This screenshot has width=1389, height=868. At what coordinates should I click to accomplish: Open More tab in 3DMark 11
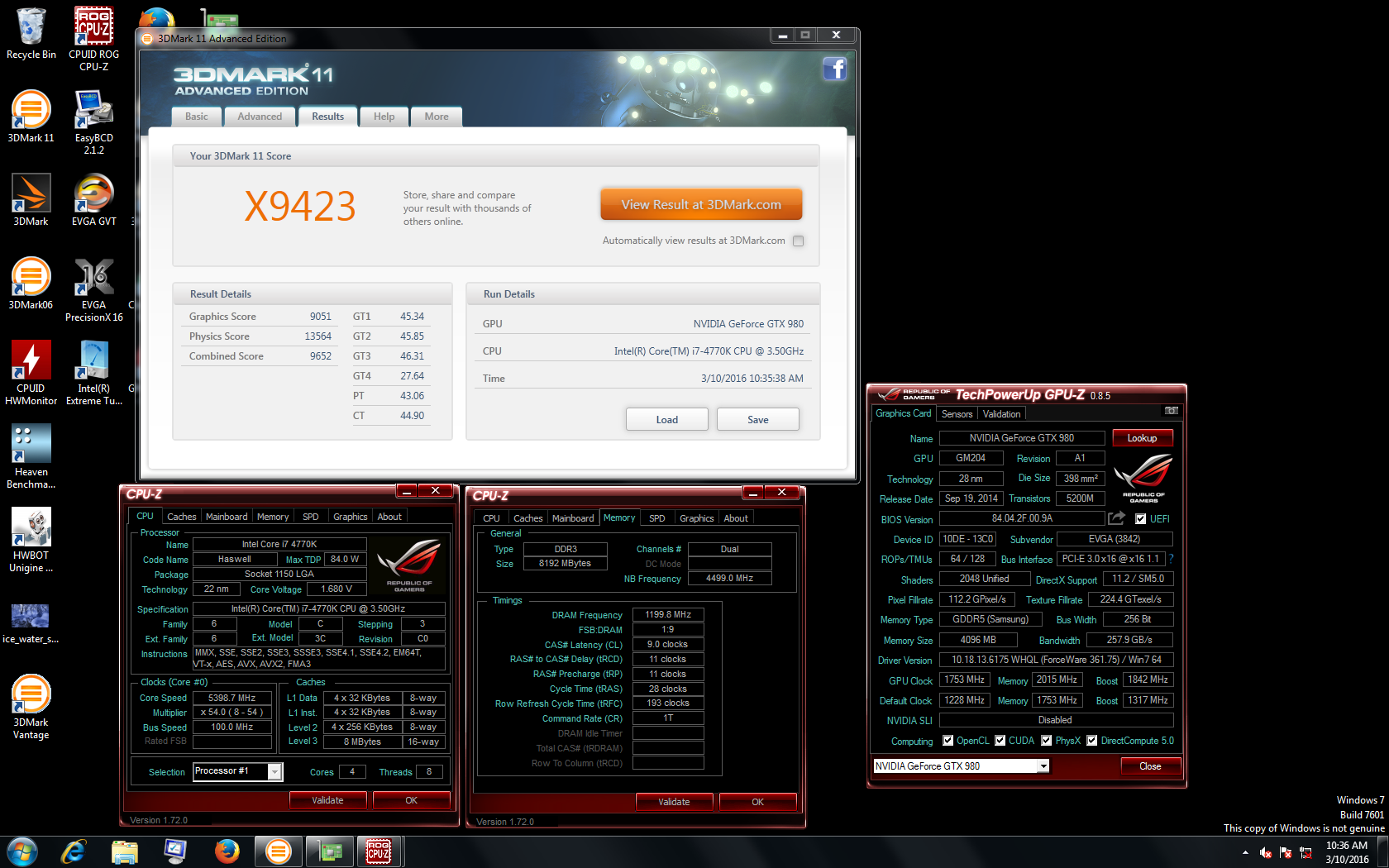coord(437,117)
